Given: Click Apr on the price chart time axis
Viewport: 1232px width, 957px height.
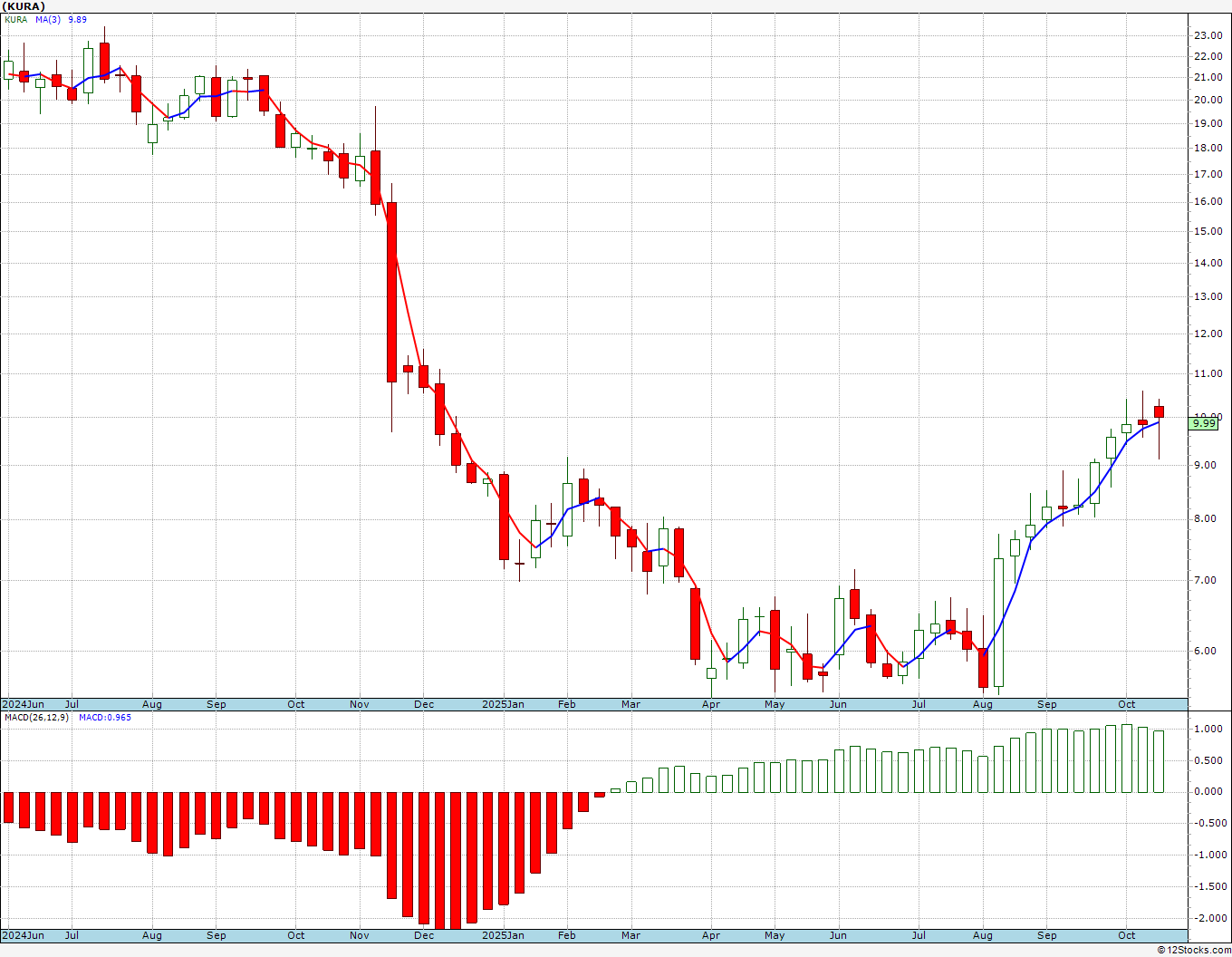Looking at the screenshot, I should [x=711, y=704].
